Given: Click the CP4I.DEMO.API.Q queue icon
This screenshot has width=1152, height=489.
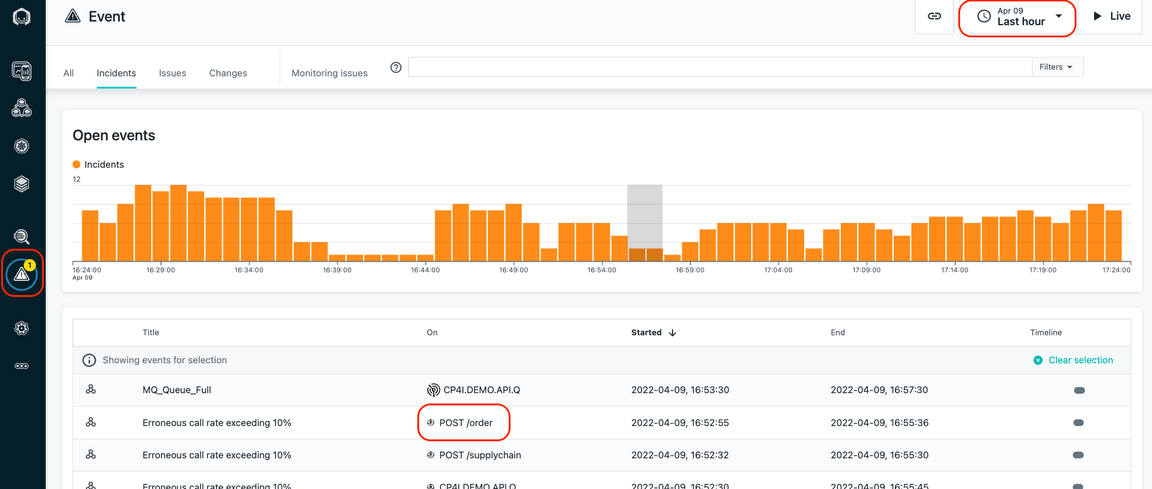Looking at the screenshot, I should pyautogui.click(x=433, y=390).
